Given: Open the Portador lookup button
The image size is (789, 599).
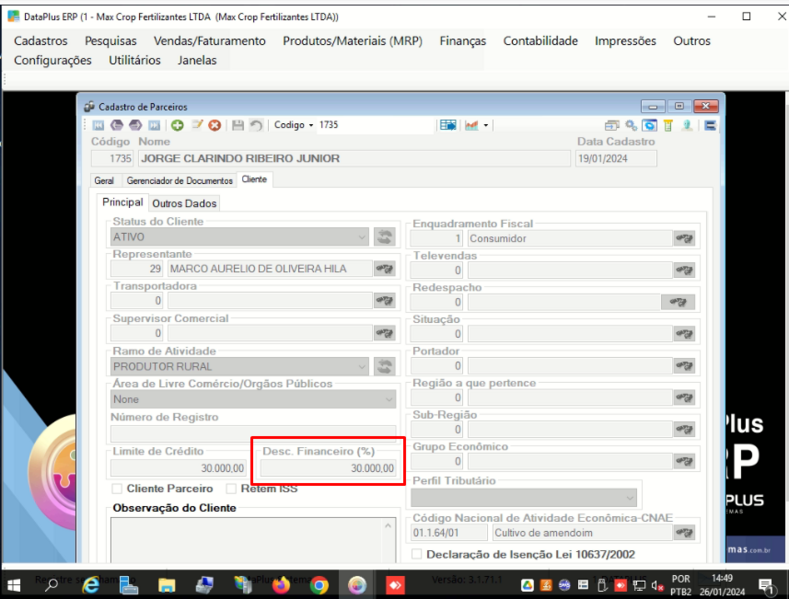Looking at the screenshot, I should pos(684,366).
